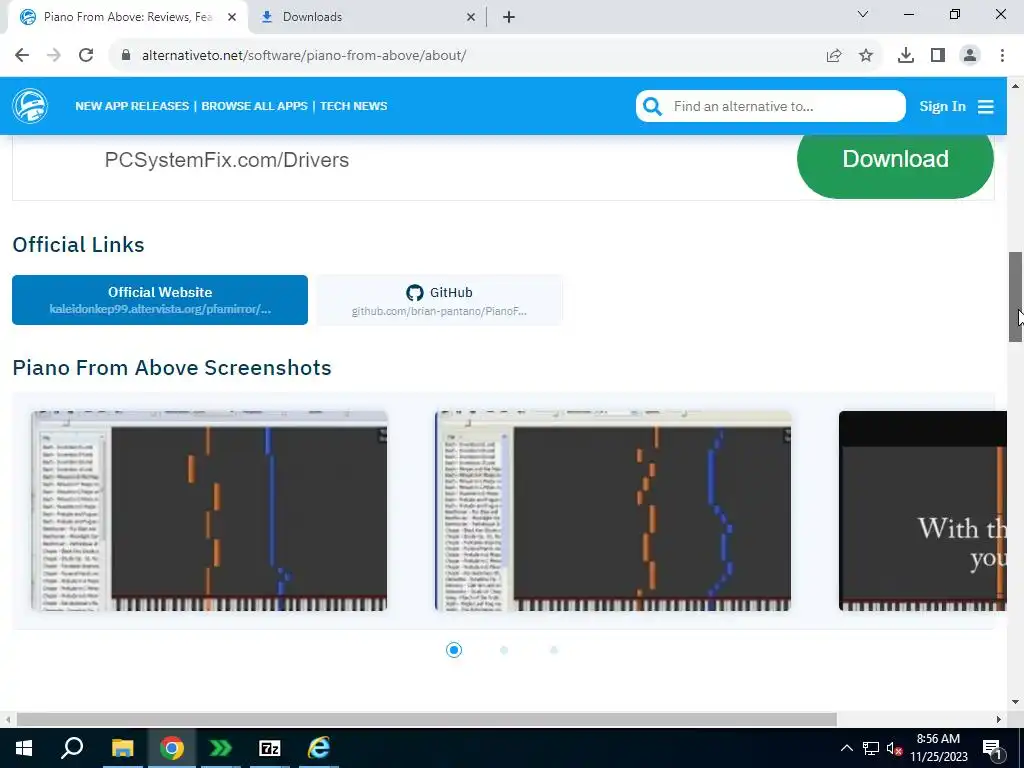
Task: Click the AlternativeTo logo icon
Action: point(30,106)
